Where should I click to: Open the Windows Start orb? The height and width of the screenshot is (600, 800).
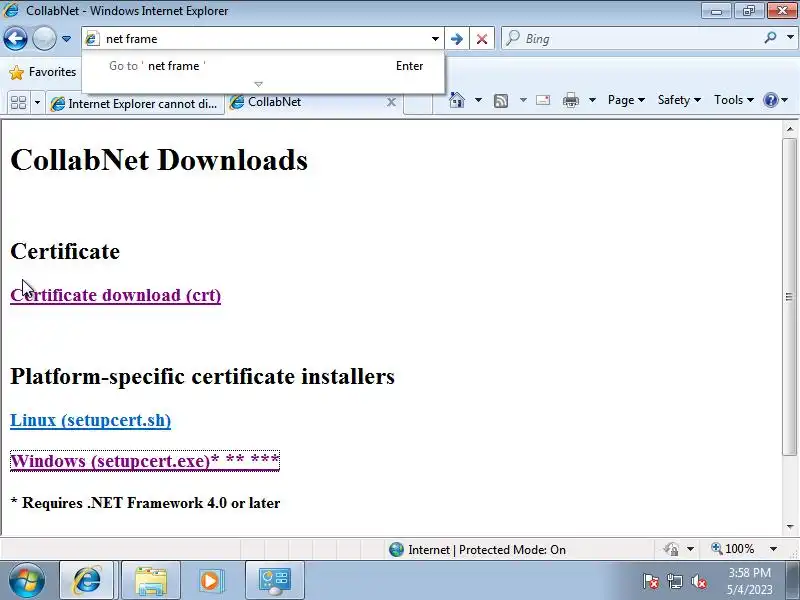point(27,580)
